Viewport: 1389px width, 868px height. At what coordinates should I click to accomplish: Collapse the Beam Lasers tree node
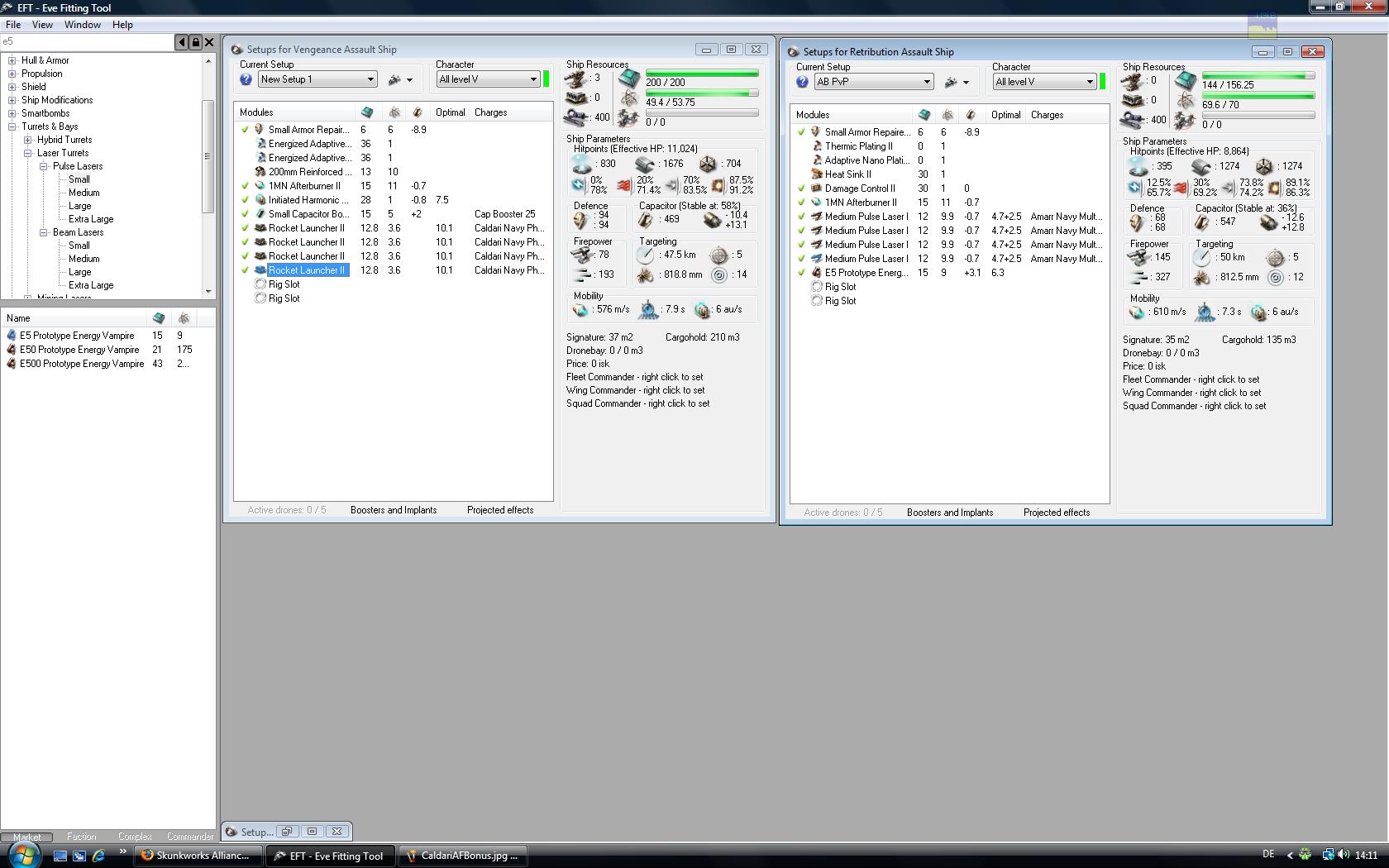tap(44, 232)
